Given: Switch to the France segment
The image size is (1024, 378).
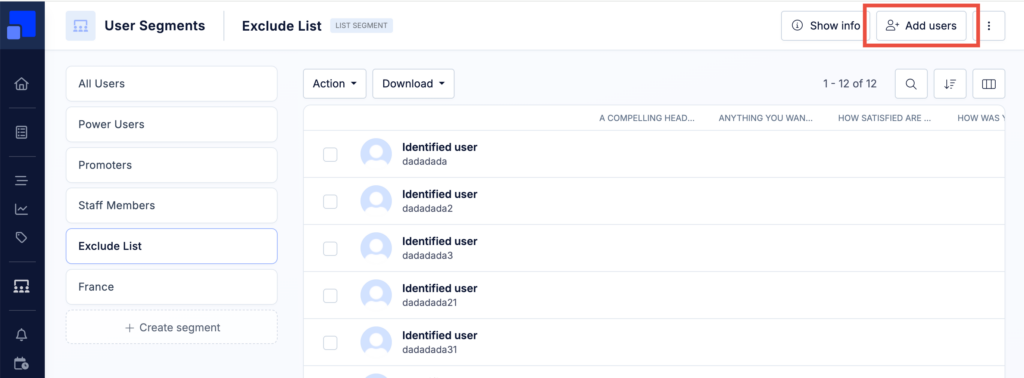Looking at the screenshot, I should (x=172, y=287).
